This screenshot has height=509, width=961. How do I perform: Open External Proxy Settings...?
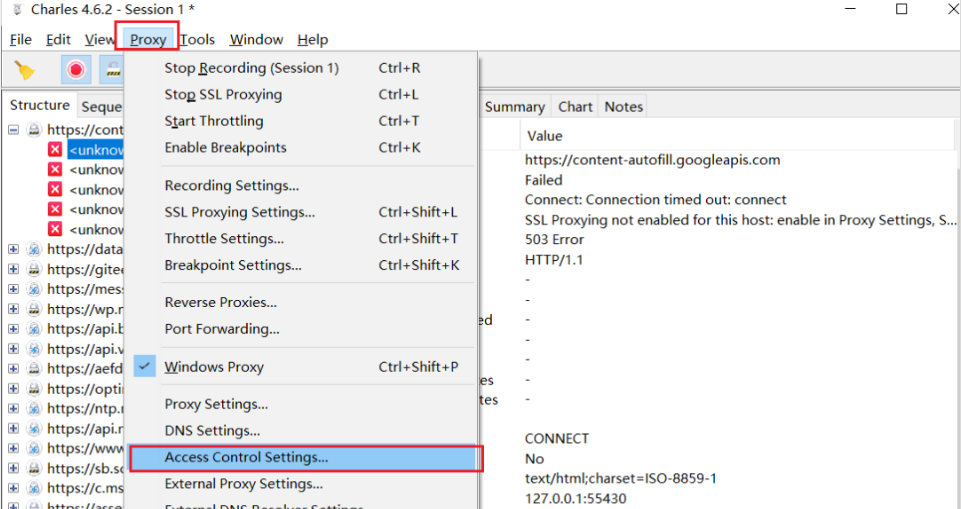point(300,484)
